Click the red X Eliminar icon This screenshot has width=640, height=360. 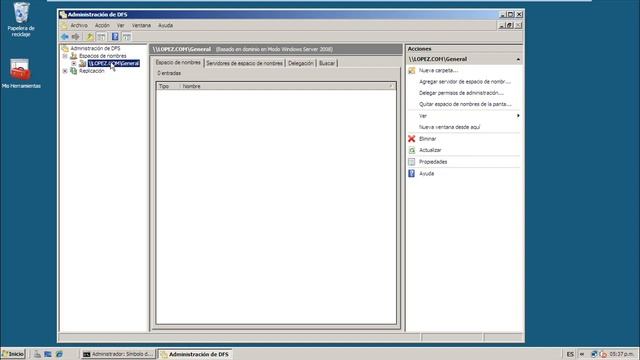pos(411,139)
